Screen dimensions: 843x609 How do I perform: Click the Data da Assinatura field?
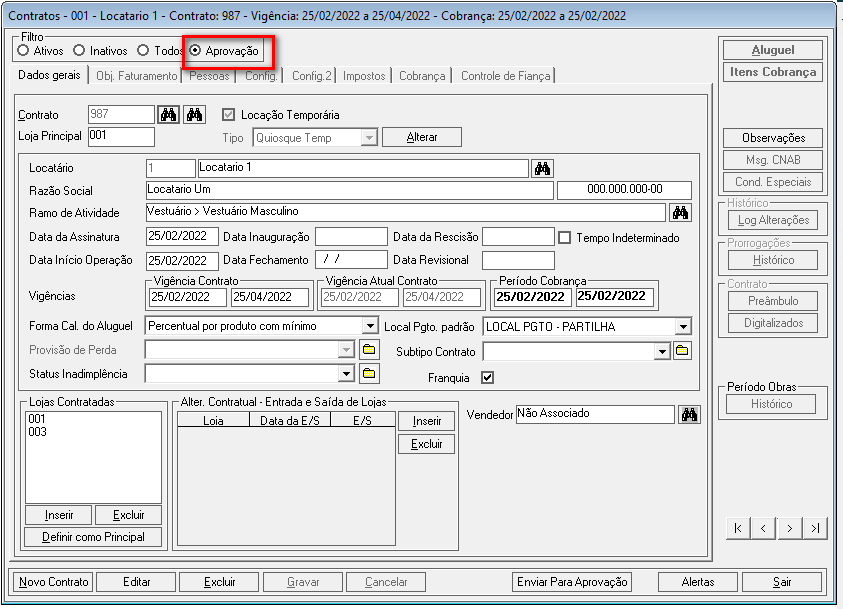click(182, 237)
